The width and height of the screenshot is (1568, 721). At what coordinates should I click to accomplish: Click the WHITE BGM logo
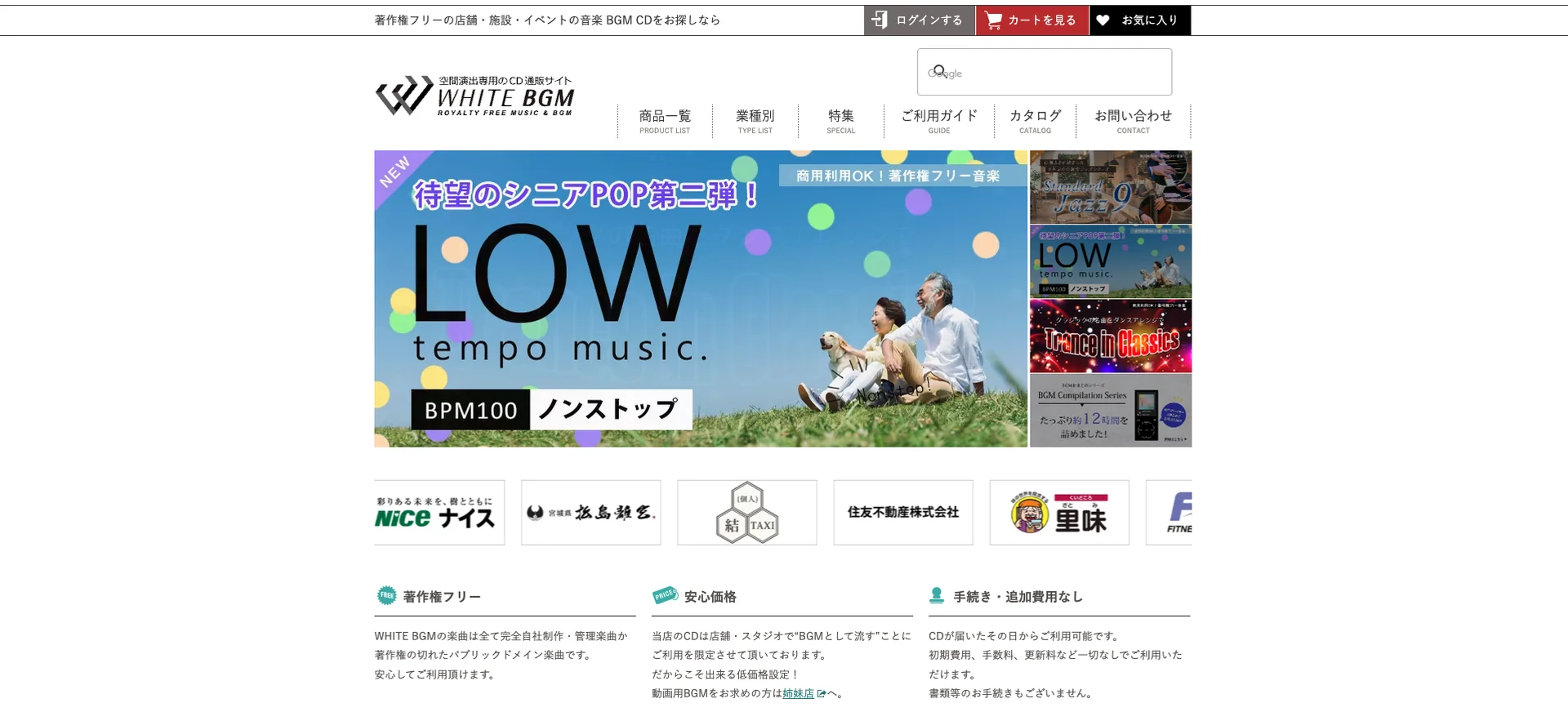(x=474, y=96)
